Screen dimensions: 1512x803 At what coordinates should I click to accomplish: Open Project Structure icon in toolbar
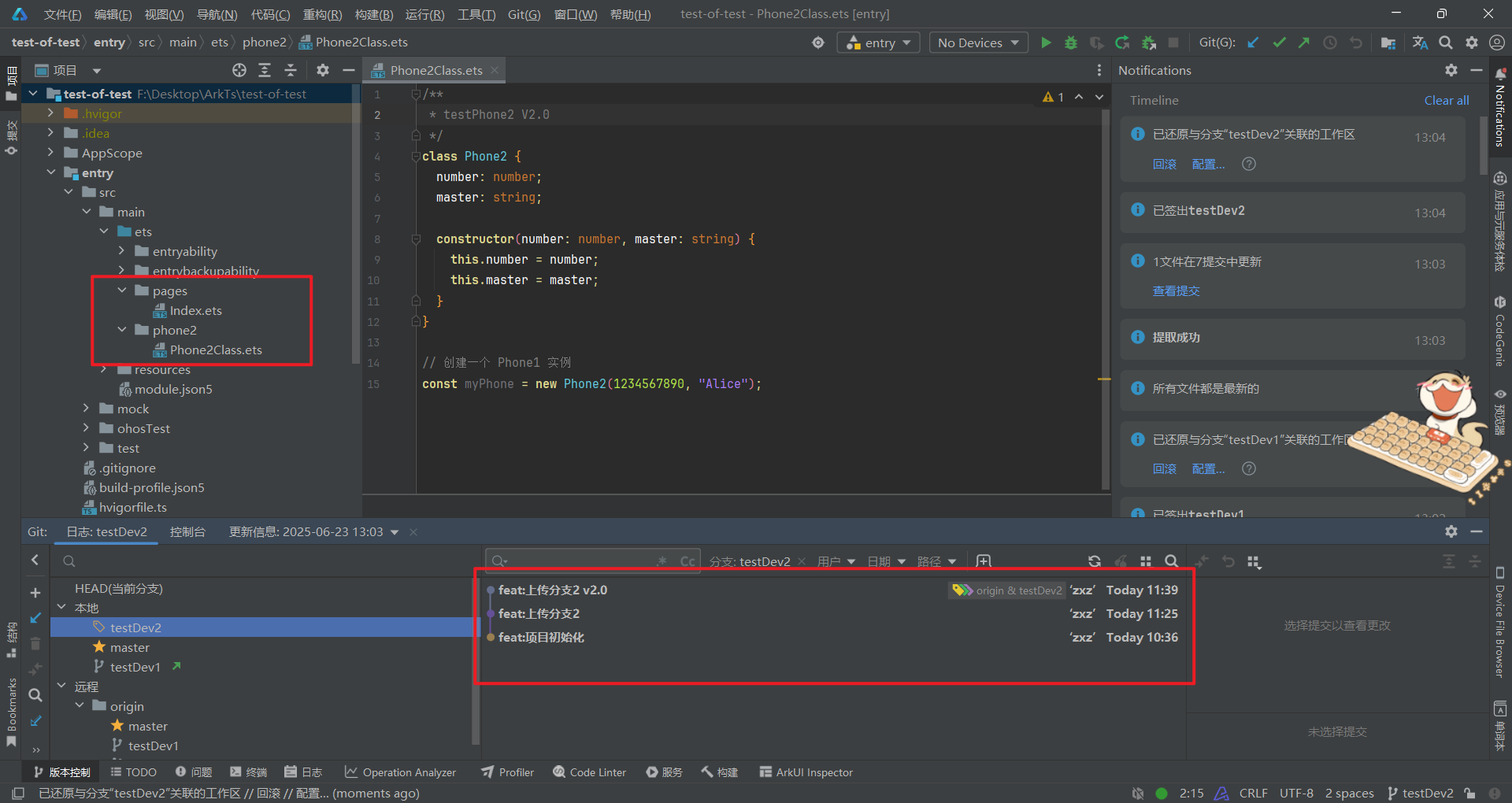pos(1388,43)
